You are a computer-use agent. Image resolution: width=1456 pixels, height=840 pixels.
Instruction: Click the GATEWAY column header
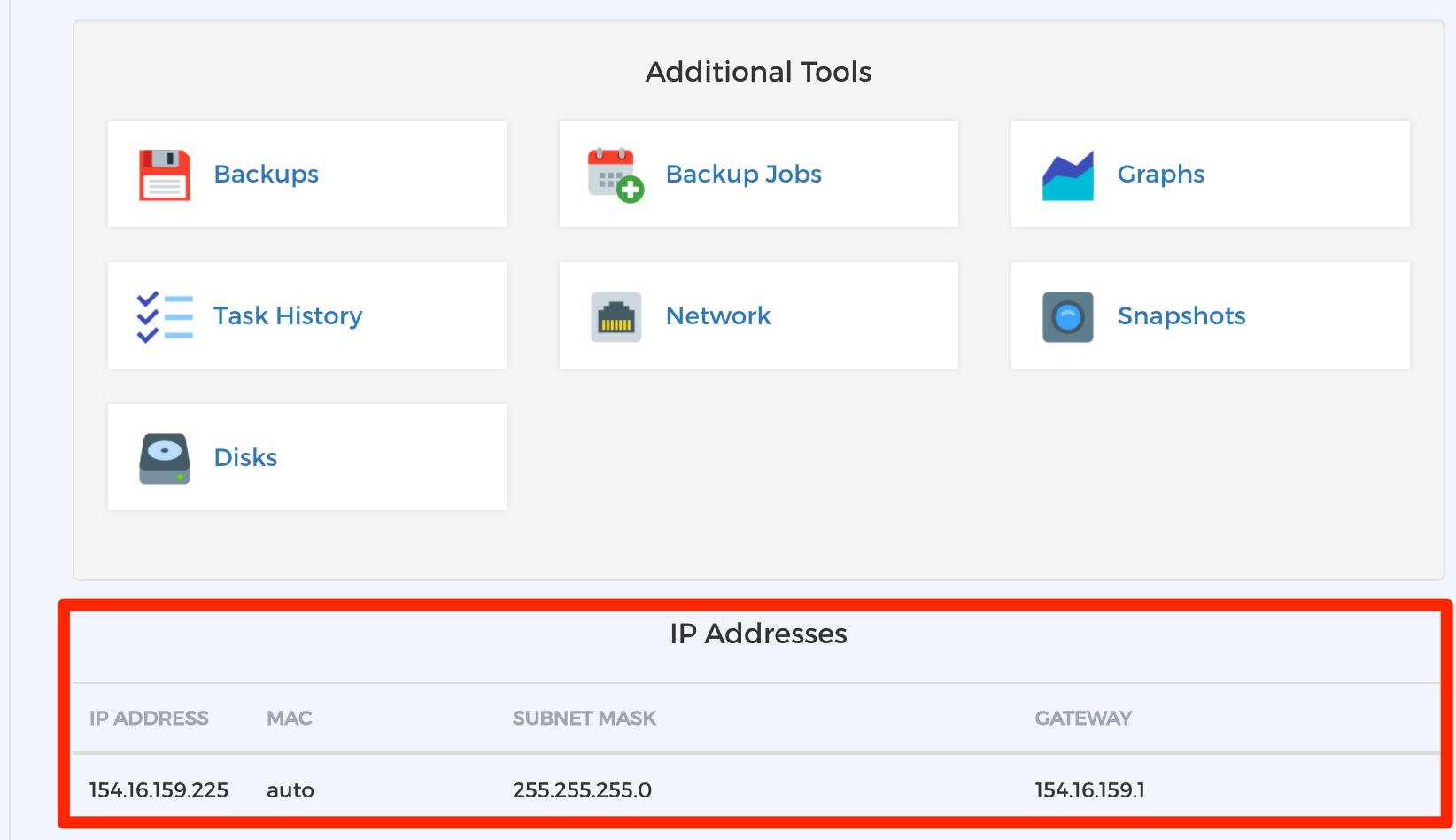click(x=1083, y=719)
